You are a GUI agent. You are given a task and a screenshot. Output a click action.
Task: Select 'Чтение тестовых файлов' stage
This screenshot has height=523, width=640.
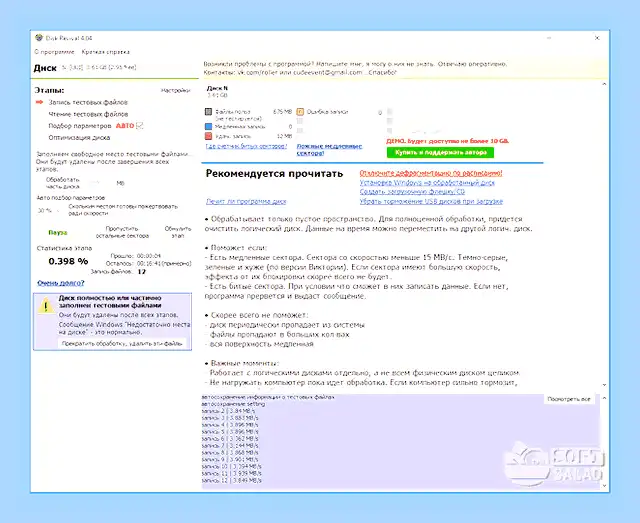pyautogui.click(x=88, y=114)
